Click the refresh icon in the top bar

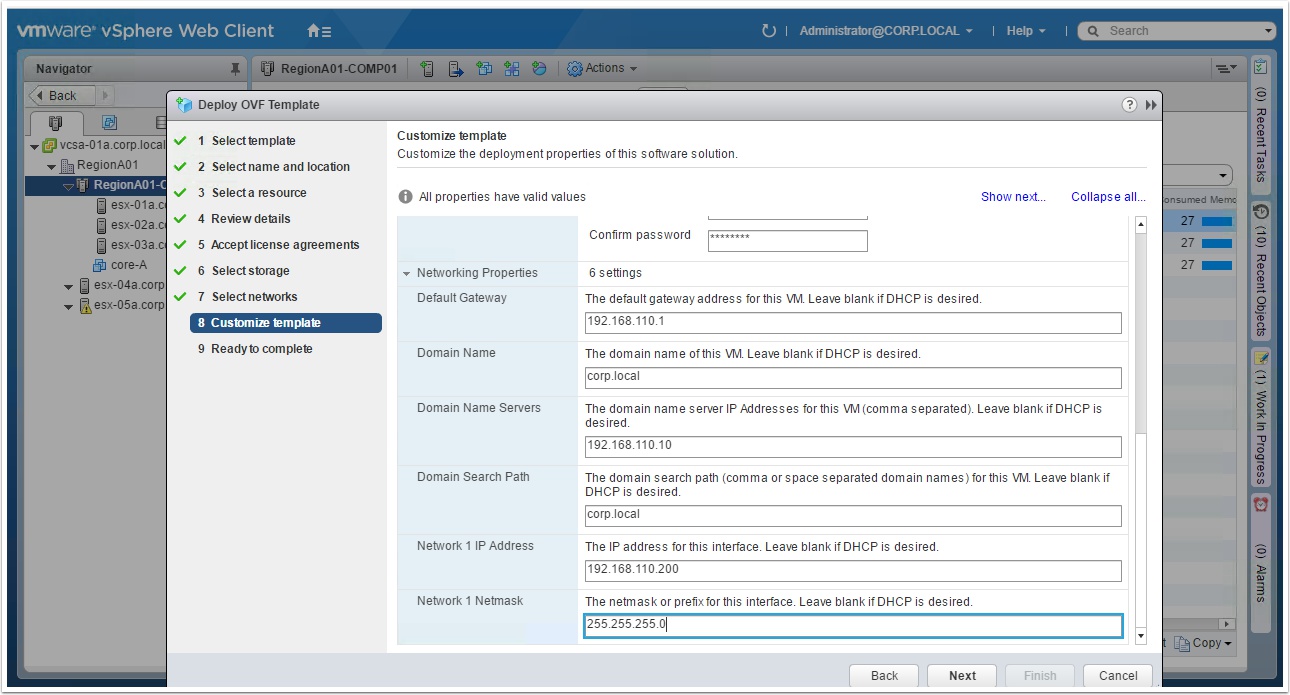(768, 31)
